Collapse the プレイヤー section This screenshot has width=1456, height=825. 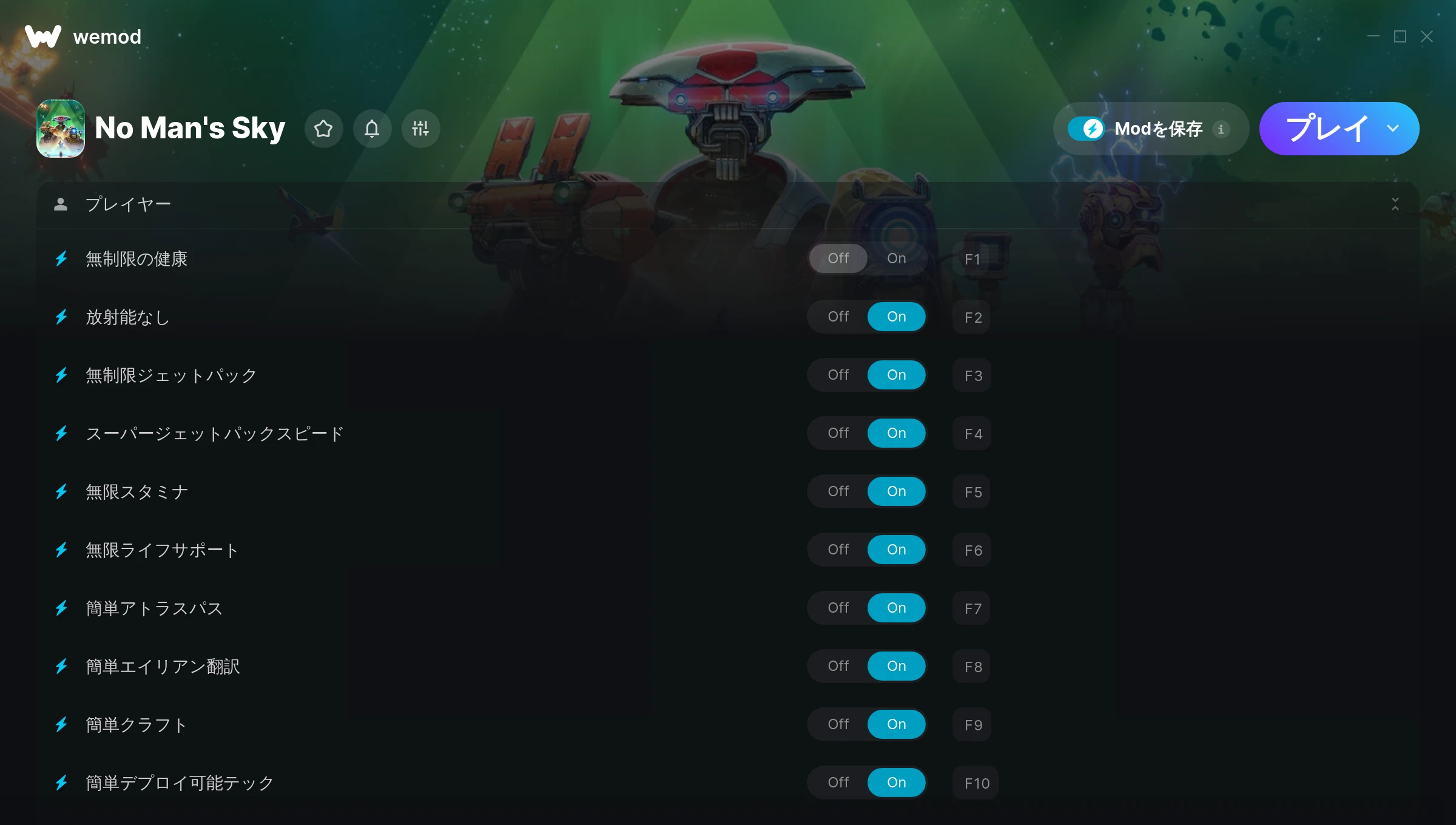tap(1395, 204)
